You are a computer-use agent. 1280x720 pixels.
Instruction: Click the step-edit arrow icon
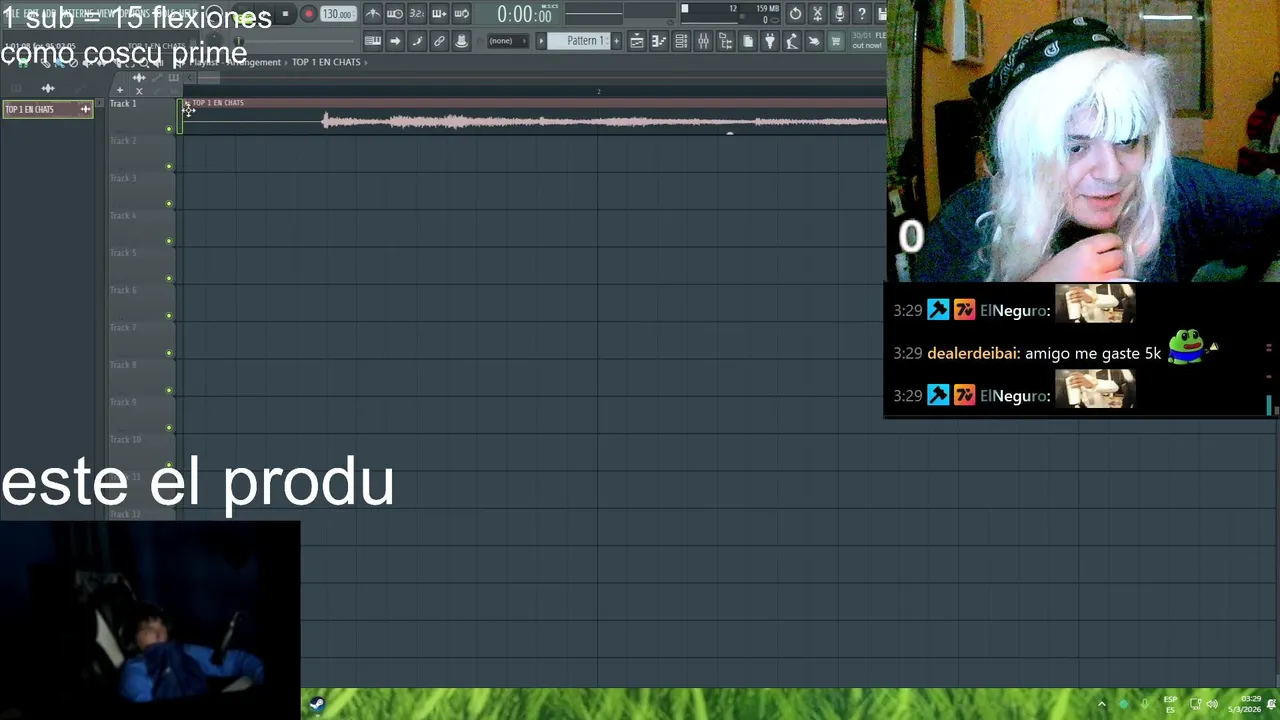(x=395, y=41)
